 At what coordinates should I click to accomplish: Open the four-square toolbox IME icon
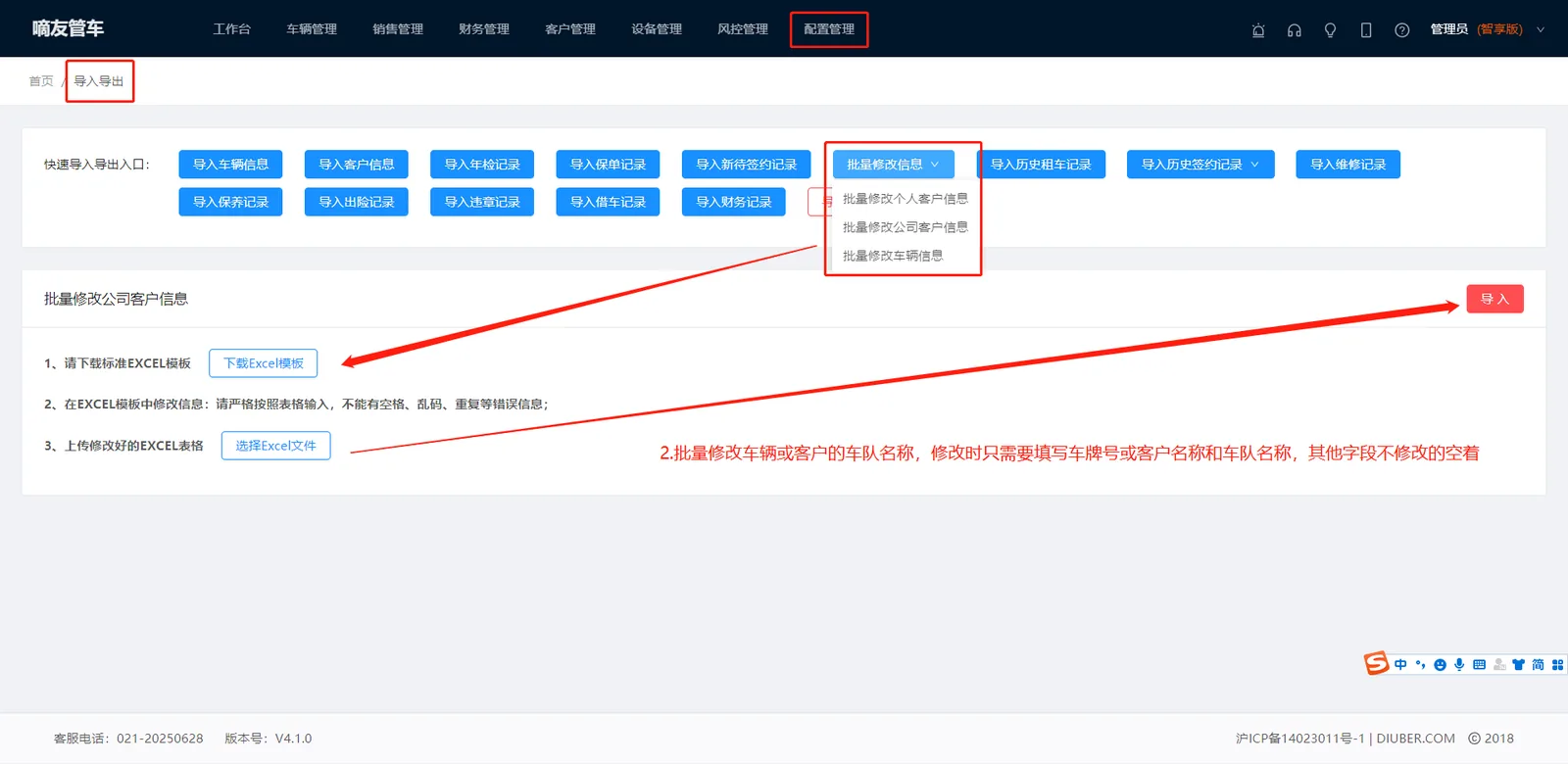click(x=1557, y=665)
